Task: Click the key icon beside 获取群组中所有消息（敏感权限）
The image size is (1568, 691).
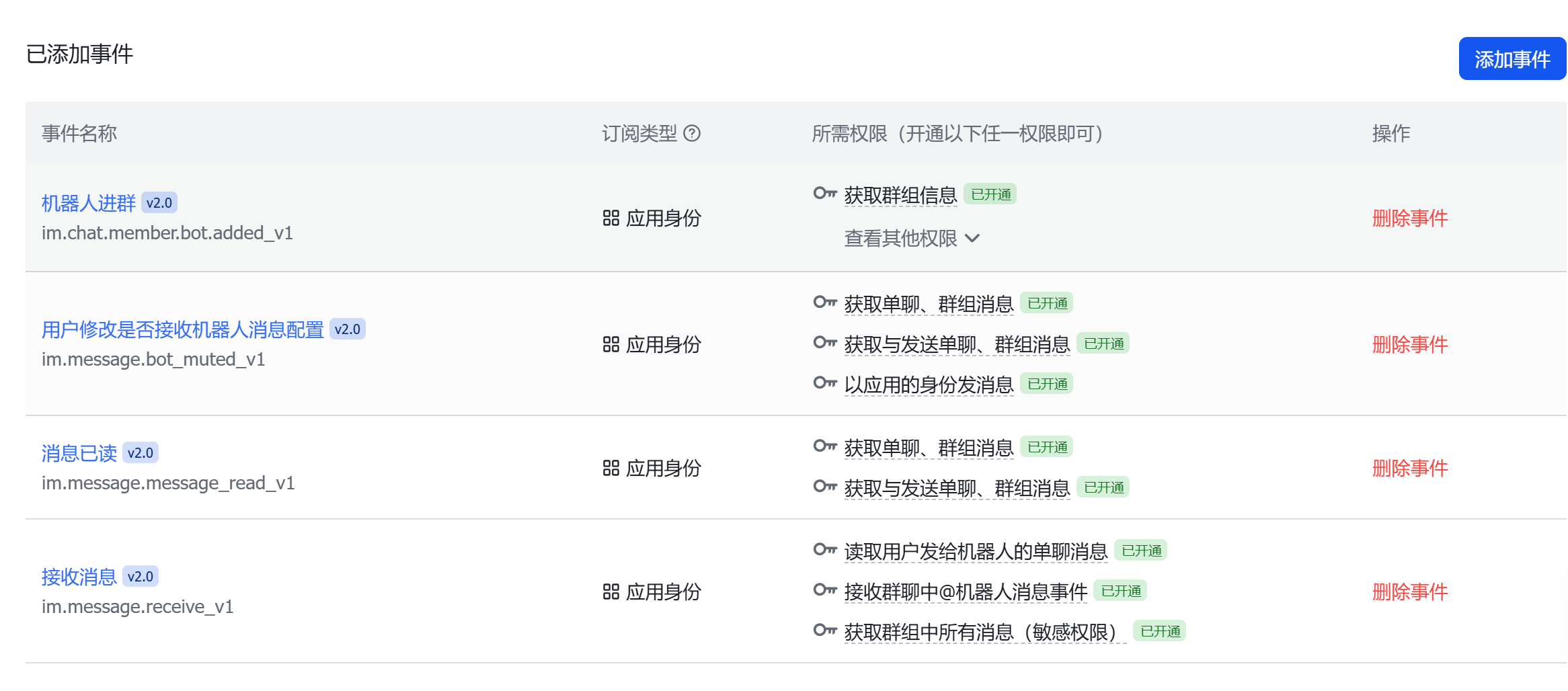Action: point(825,631)
